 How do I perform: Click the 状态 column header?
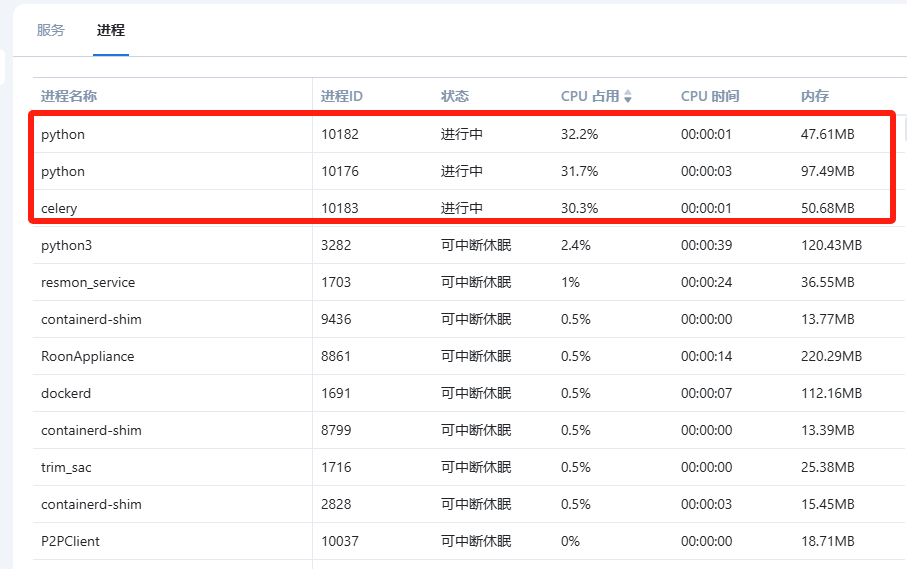[455, 96]
